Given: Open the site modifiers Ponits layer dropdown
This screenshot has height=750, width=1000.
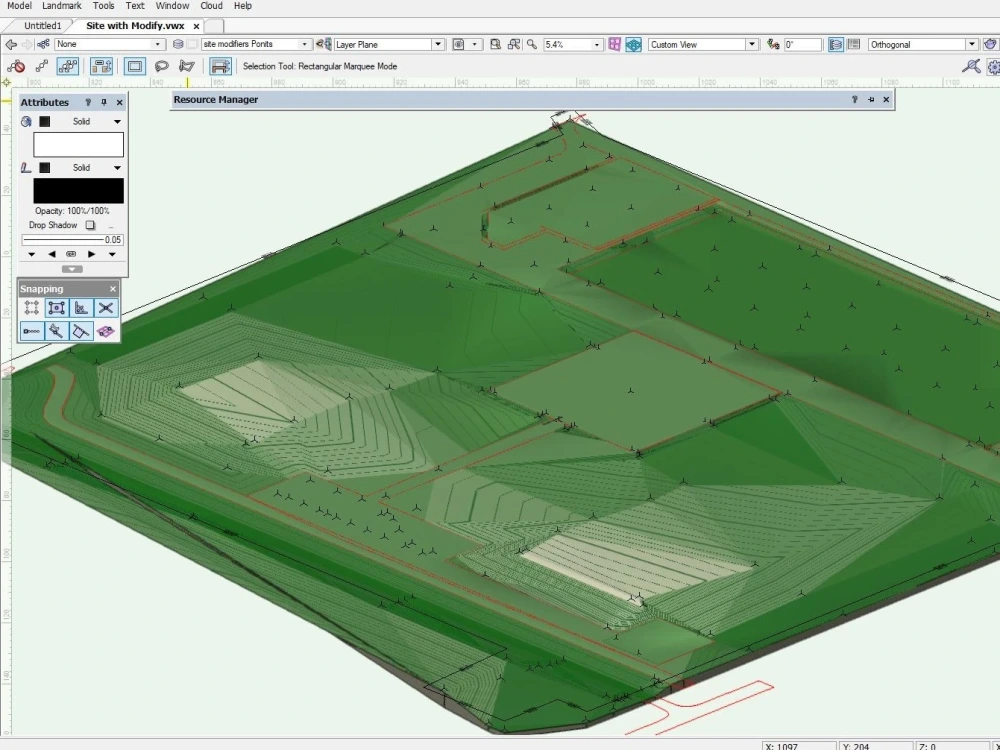Looking at the screenshot, I should [x=256, y=45].
